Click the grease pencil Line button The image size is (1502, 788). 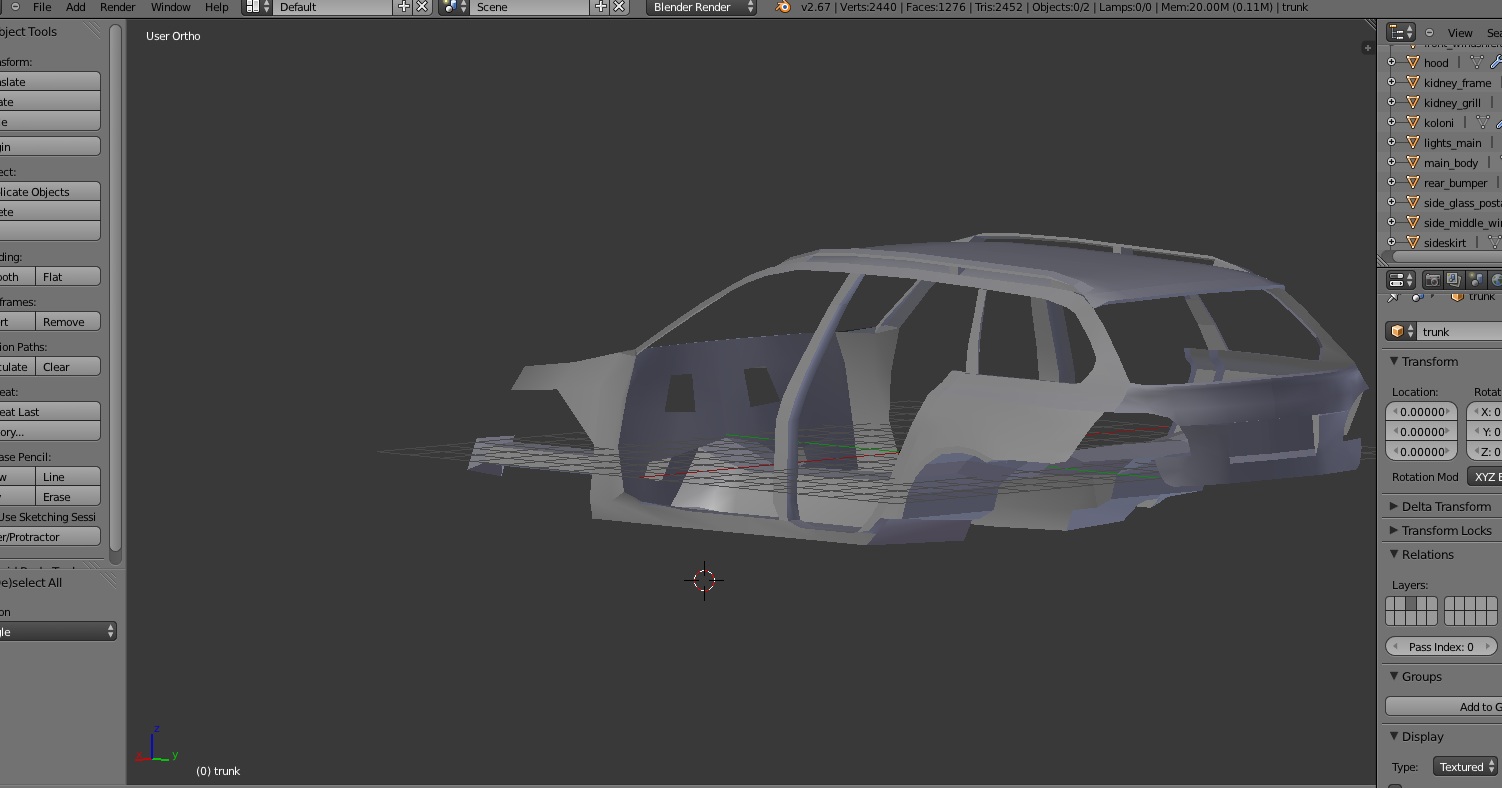pos(68,476)
